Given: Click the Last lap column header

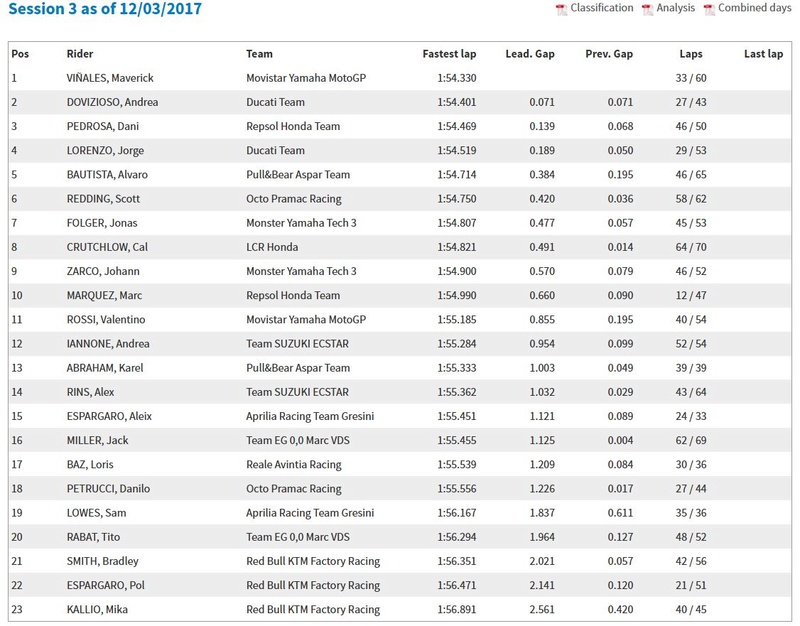Looking at the screenshot, I should pyautogui.click(x=763, y=54).
